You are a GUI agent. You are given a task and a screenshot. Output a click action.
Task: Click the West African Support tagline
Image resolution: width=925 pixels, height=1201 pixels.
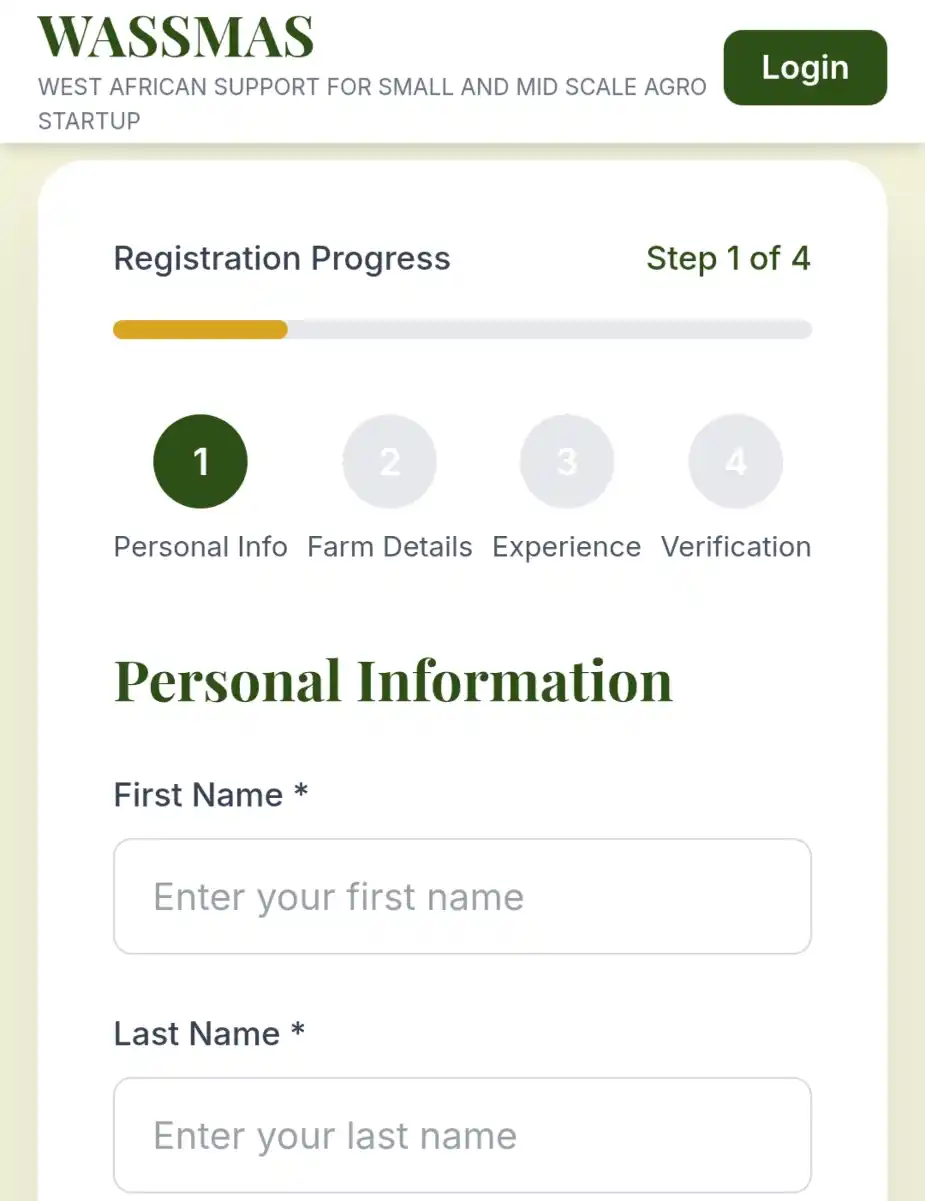click(x=372, y=103)
